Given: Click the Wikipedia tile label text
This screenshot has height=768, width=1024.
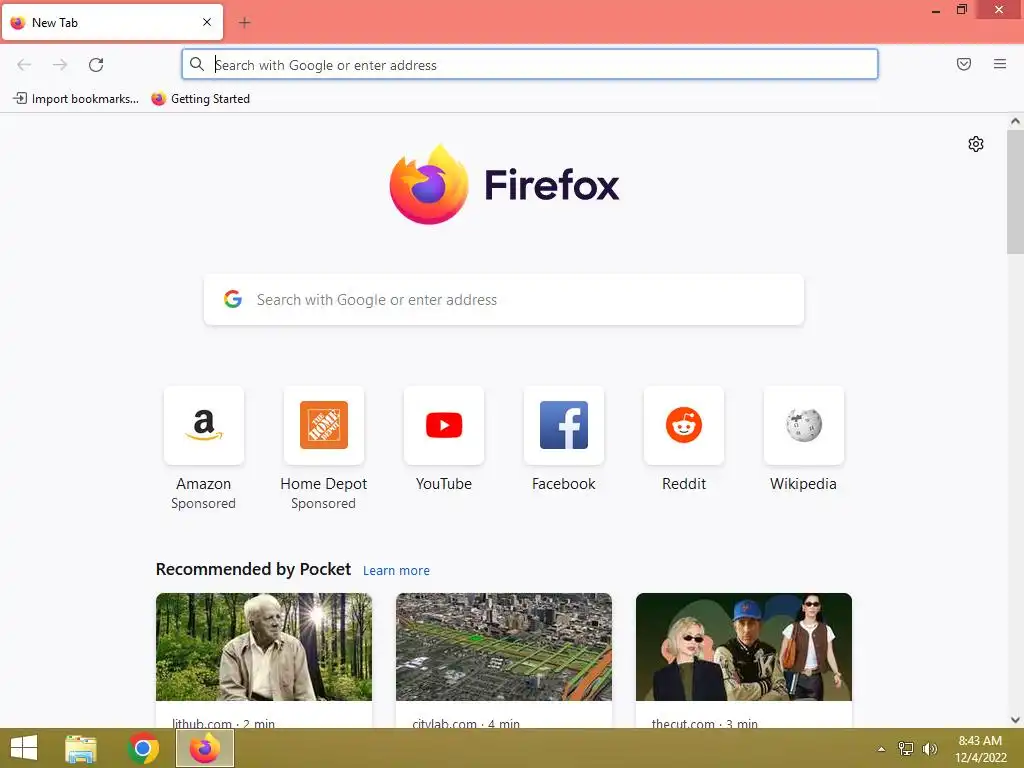Looking at the screenshot, I should [x=803, y=484].
